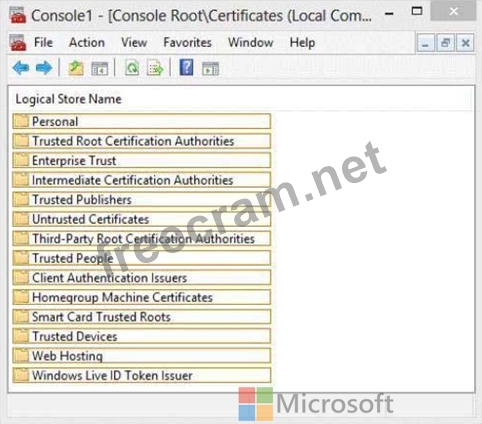482x424 pixels.
Task: Select the Personal certificate store
Action: pyautogui.click(x=142, y=121)
